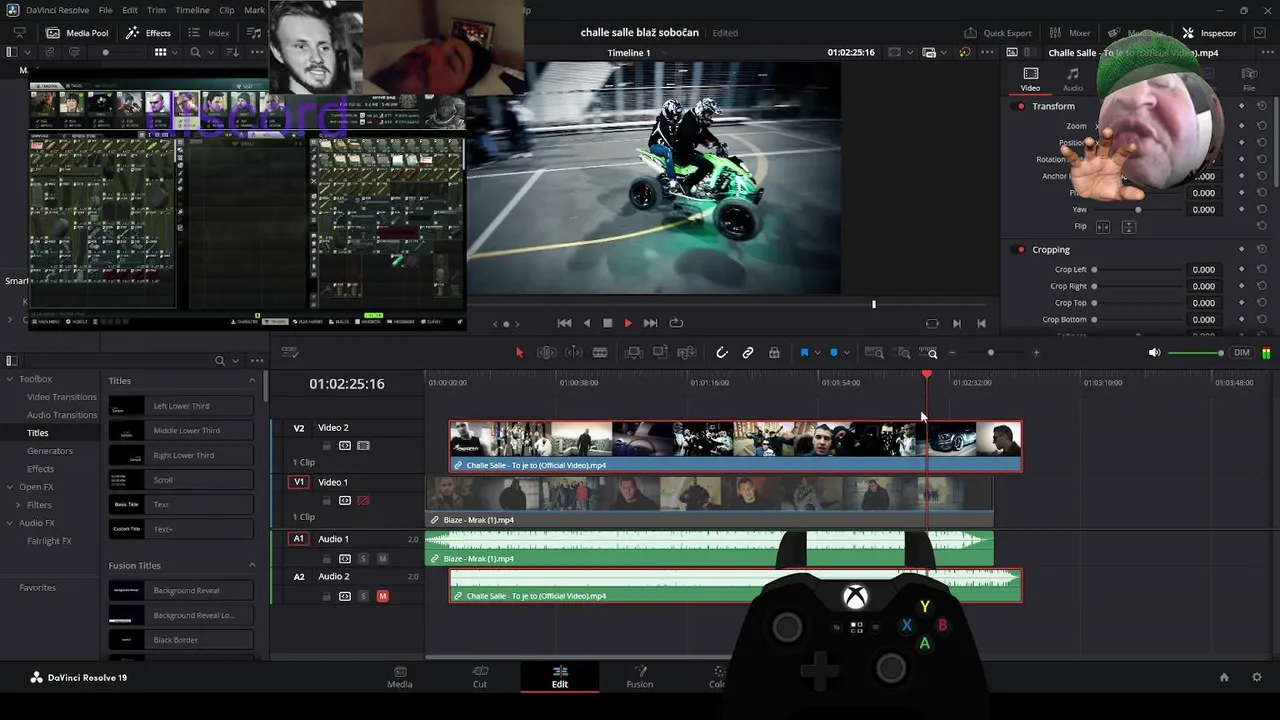This screenshot has height=720, width=1280.
Task: Select the Blade Edit Mode tool
Action: 600,353
